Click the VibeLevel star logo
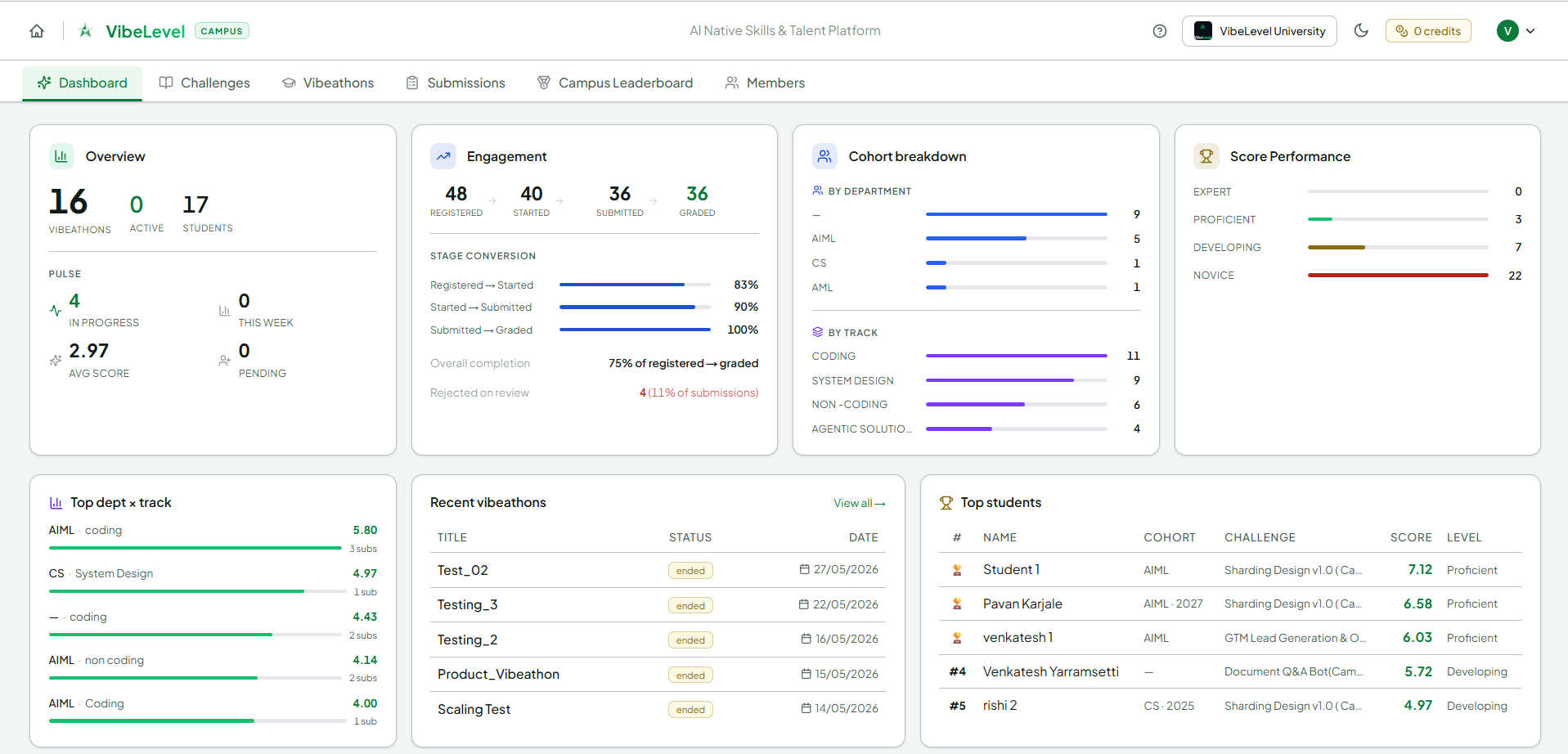Image resolution: width=1568 pixels, height=754 pixels. coord(85,31)
